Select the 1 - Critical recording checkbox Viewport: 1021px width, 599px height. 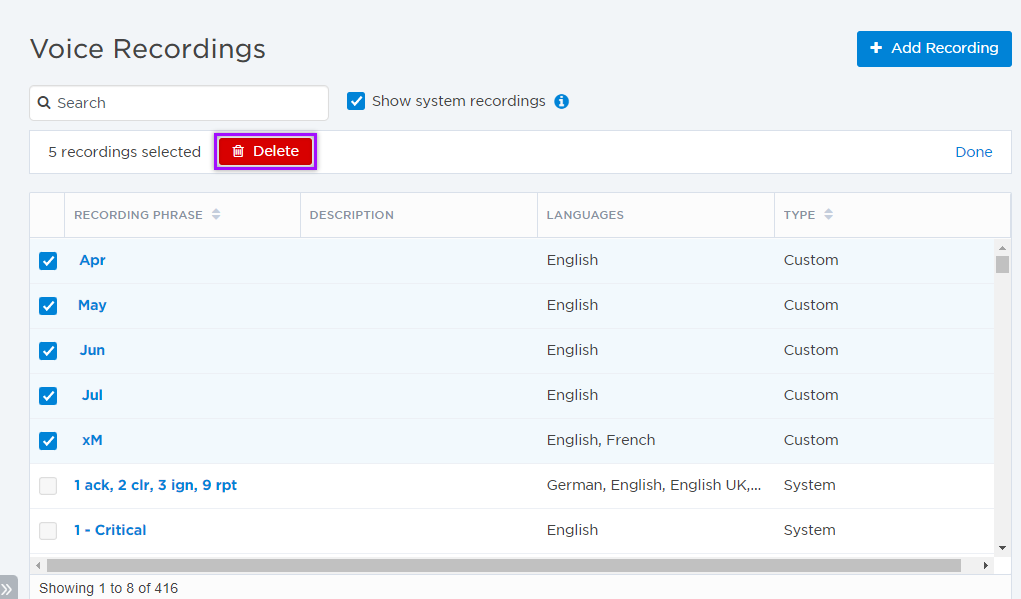coord(48,531)
